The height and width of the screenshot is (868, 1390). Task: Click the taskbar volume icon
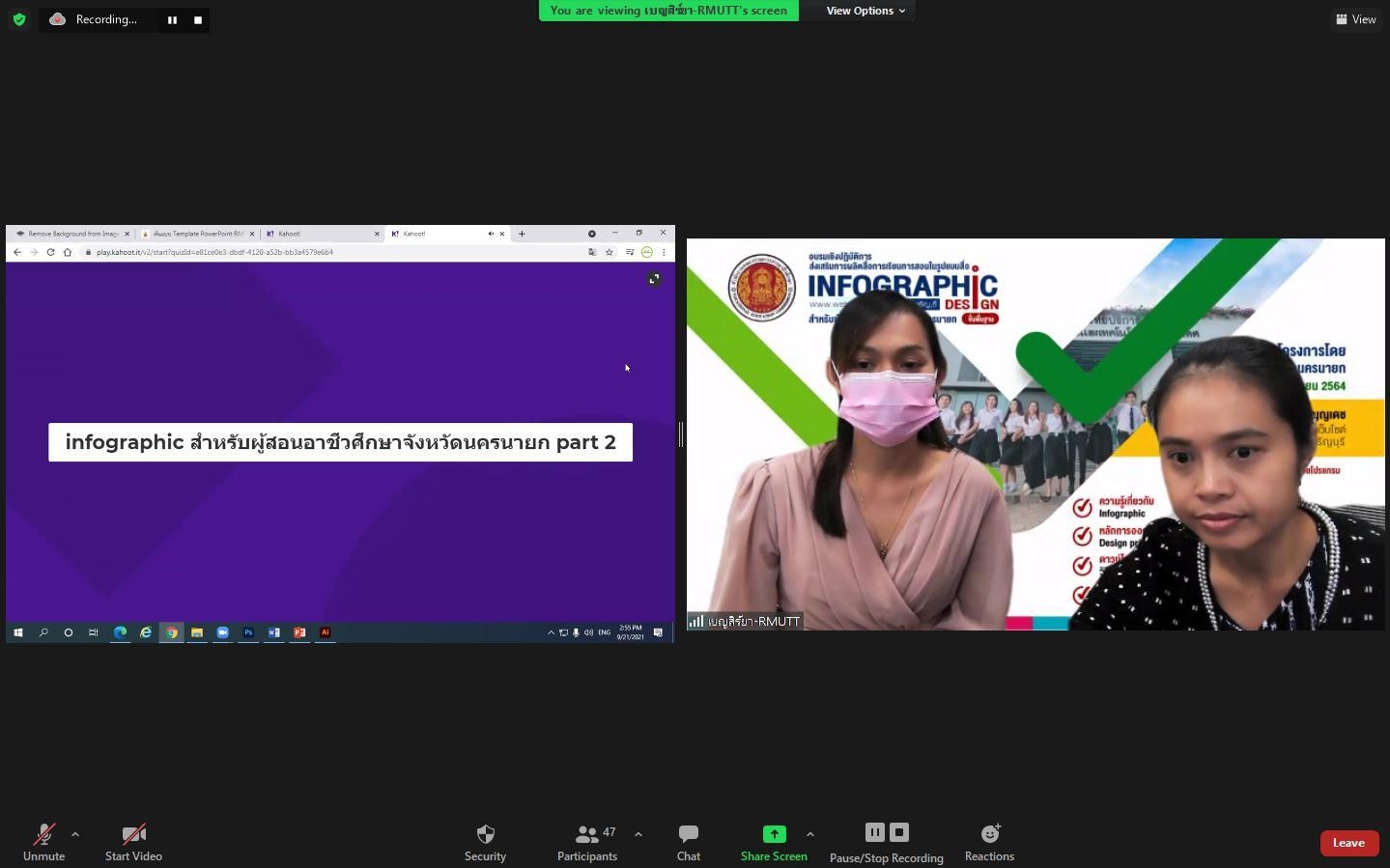pyautogui.click(x=588, y=632)
